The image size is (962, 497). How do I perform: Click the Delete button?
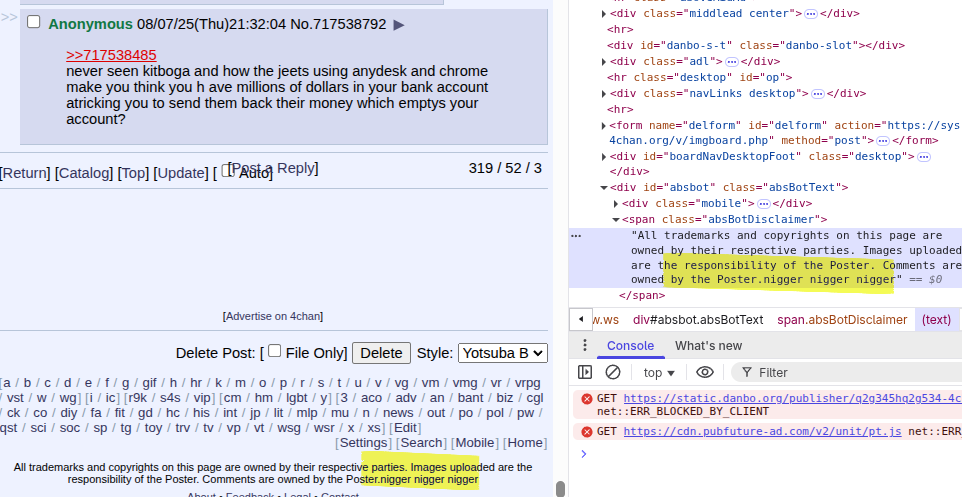tap(381, 353)
